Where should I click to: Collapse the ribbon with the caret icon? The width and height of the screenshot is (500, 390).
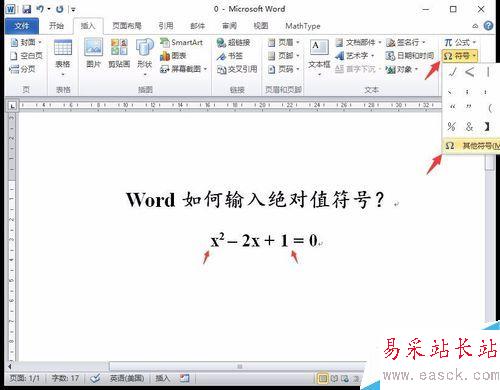coord(475,26)
